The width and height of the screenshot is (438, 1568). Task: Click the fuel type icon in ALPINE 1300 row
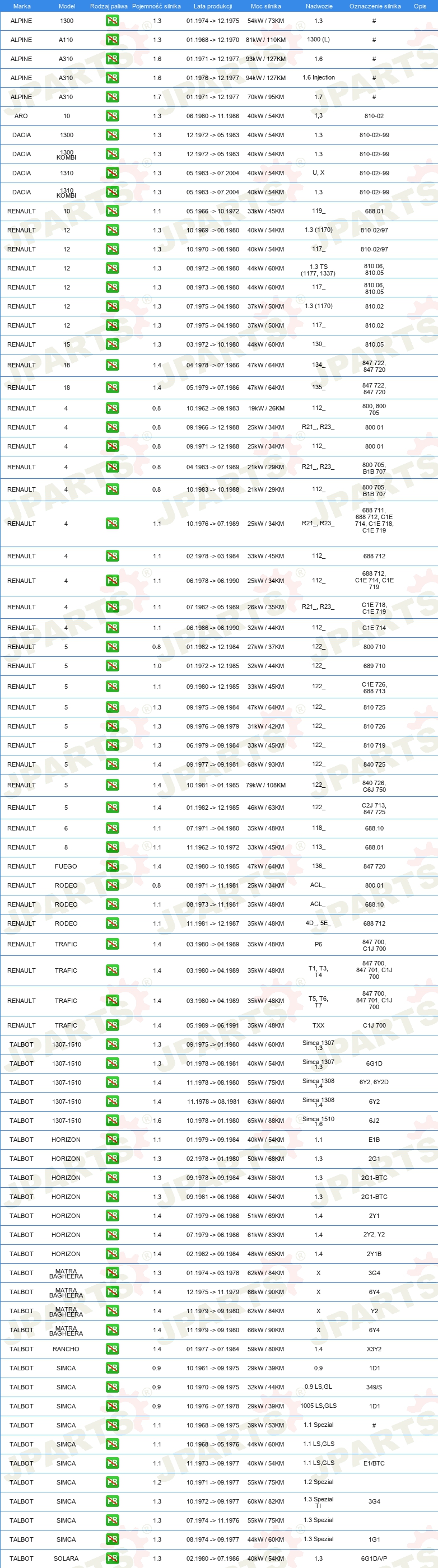112,21
